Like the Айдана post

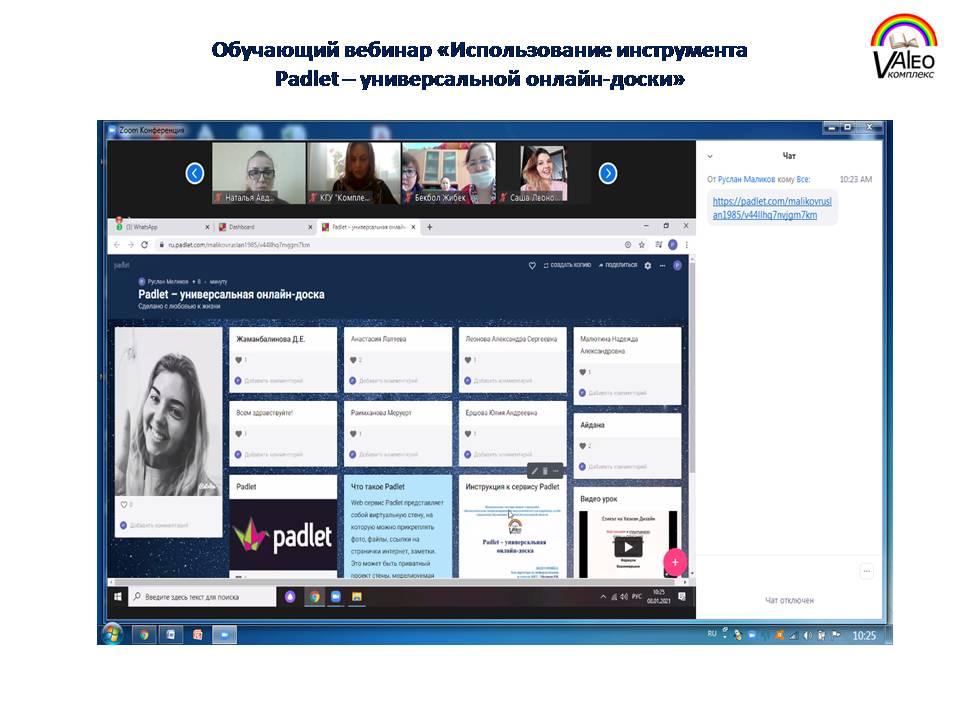point(582,446)
